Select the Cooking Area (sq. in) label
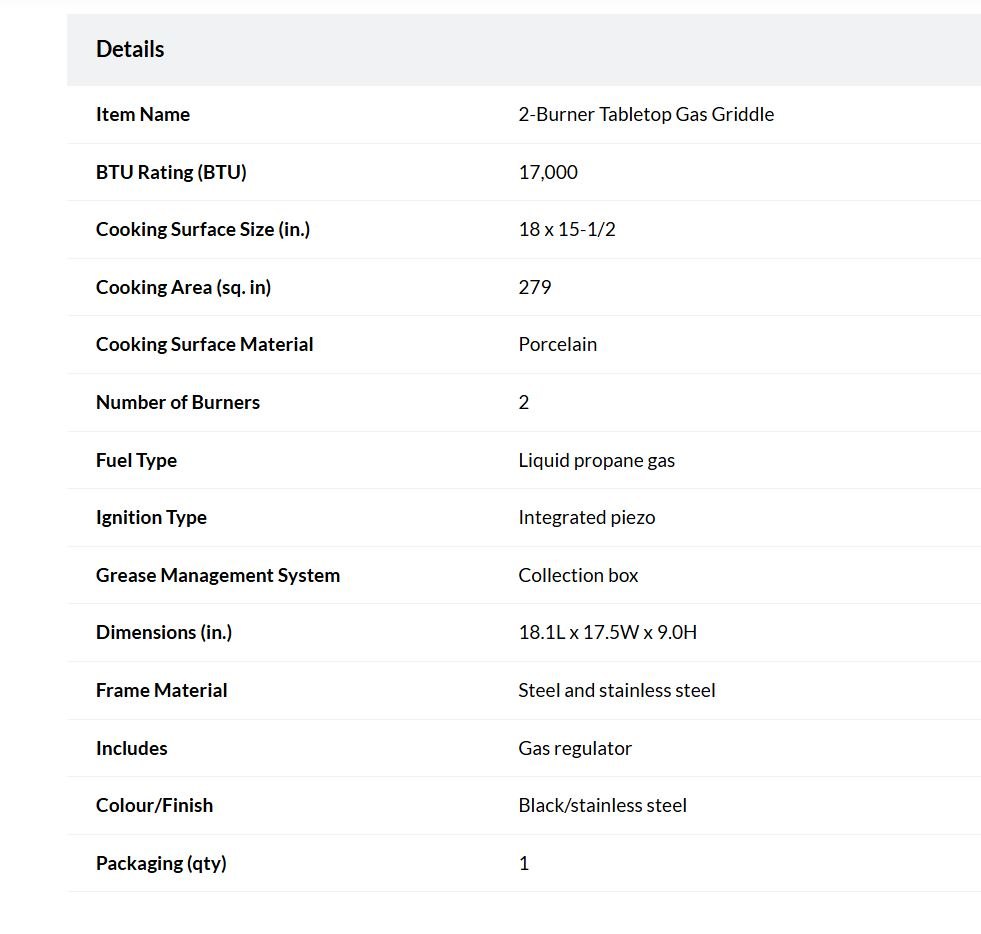 click(x=183, y=287)
